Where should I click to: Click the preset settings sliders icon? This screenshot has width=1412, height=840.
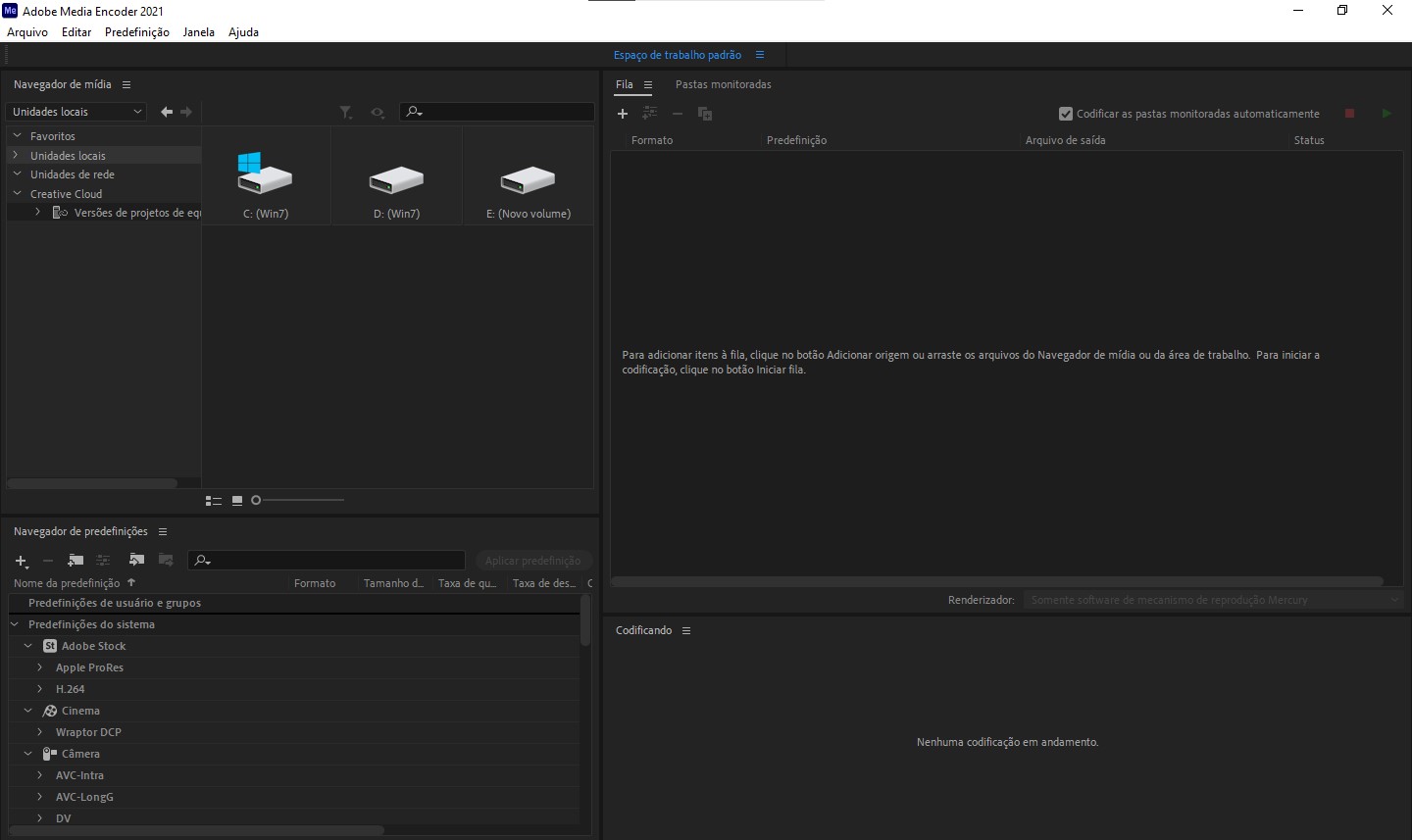click(103, 561)
